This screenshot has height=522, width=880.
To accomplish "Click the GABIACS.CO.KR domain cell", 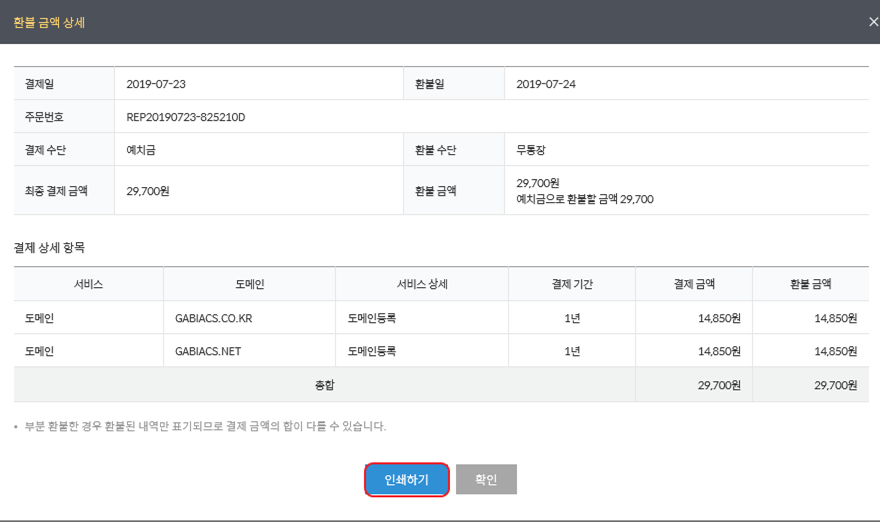I will (x=249, y=318).
